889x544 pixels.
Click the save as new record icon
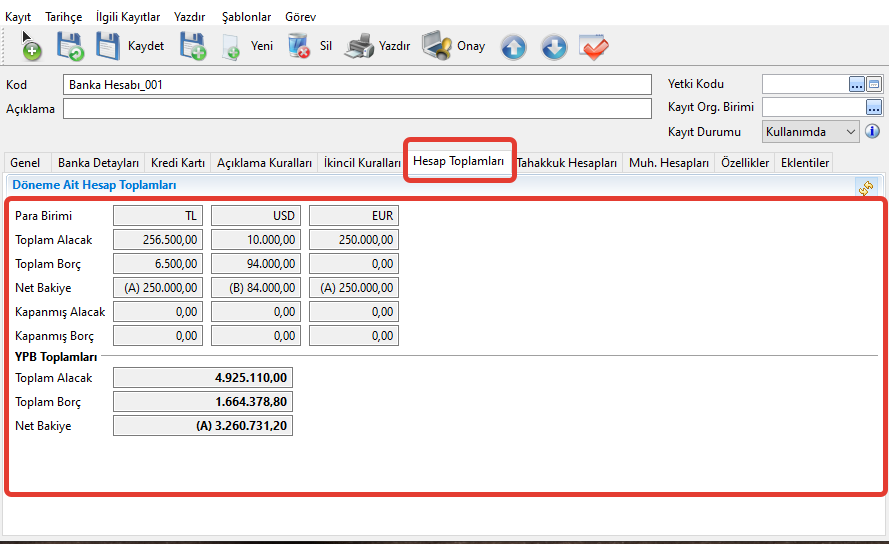coord(192,46)
